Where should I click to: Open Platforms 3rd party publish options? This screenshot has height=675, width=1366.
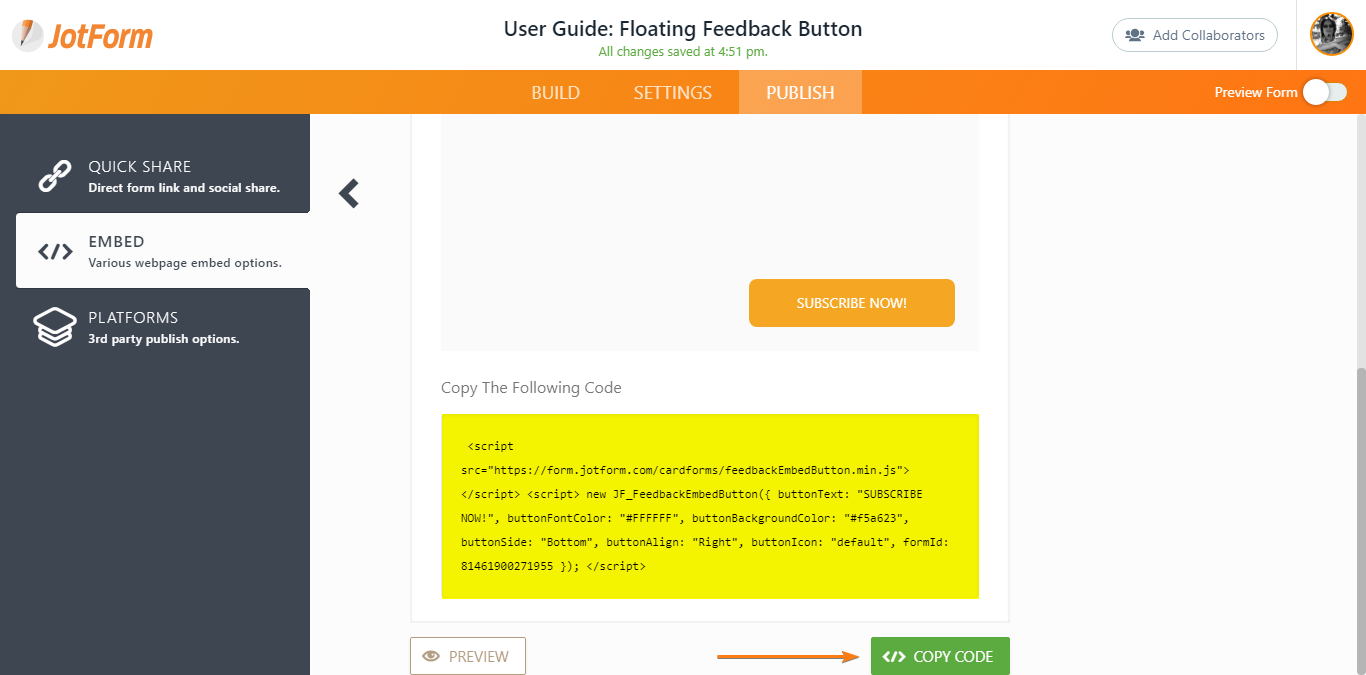163,327
